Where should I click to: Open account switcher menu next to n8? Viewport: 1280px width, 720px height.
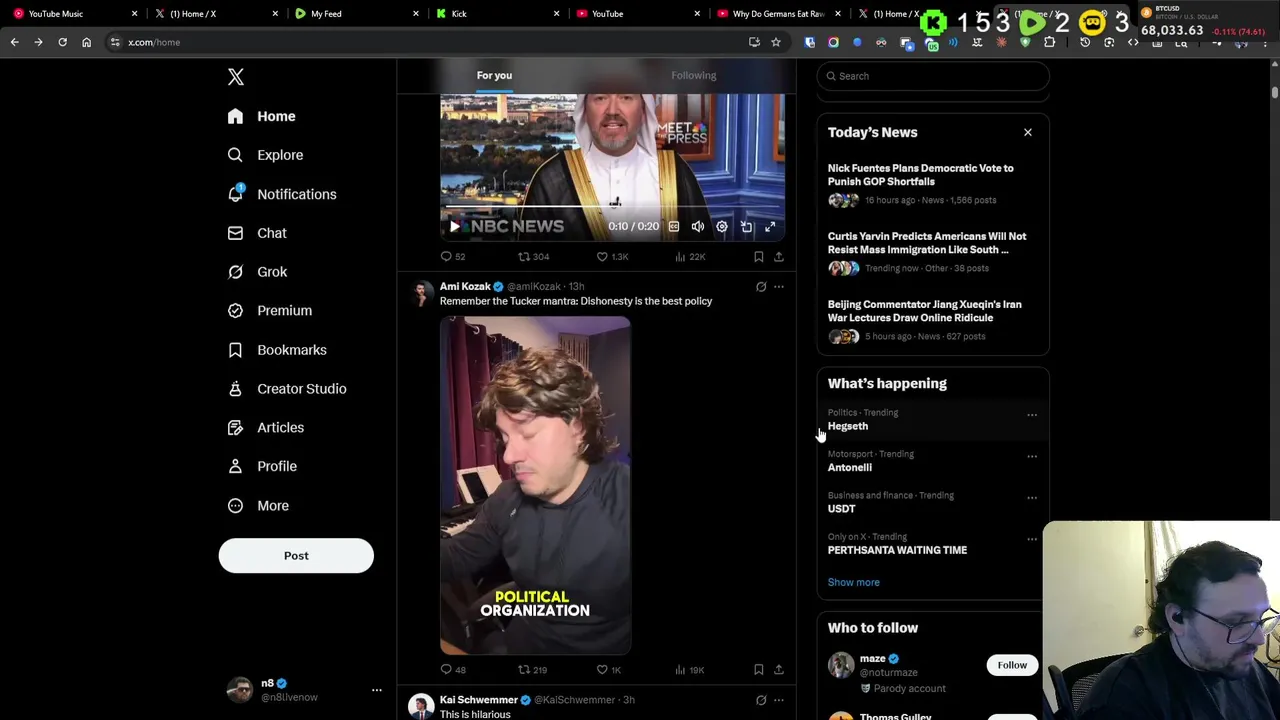click(x=376, y=690)
